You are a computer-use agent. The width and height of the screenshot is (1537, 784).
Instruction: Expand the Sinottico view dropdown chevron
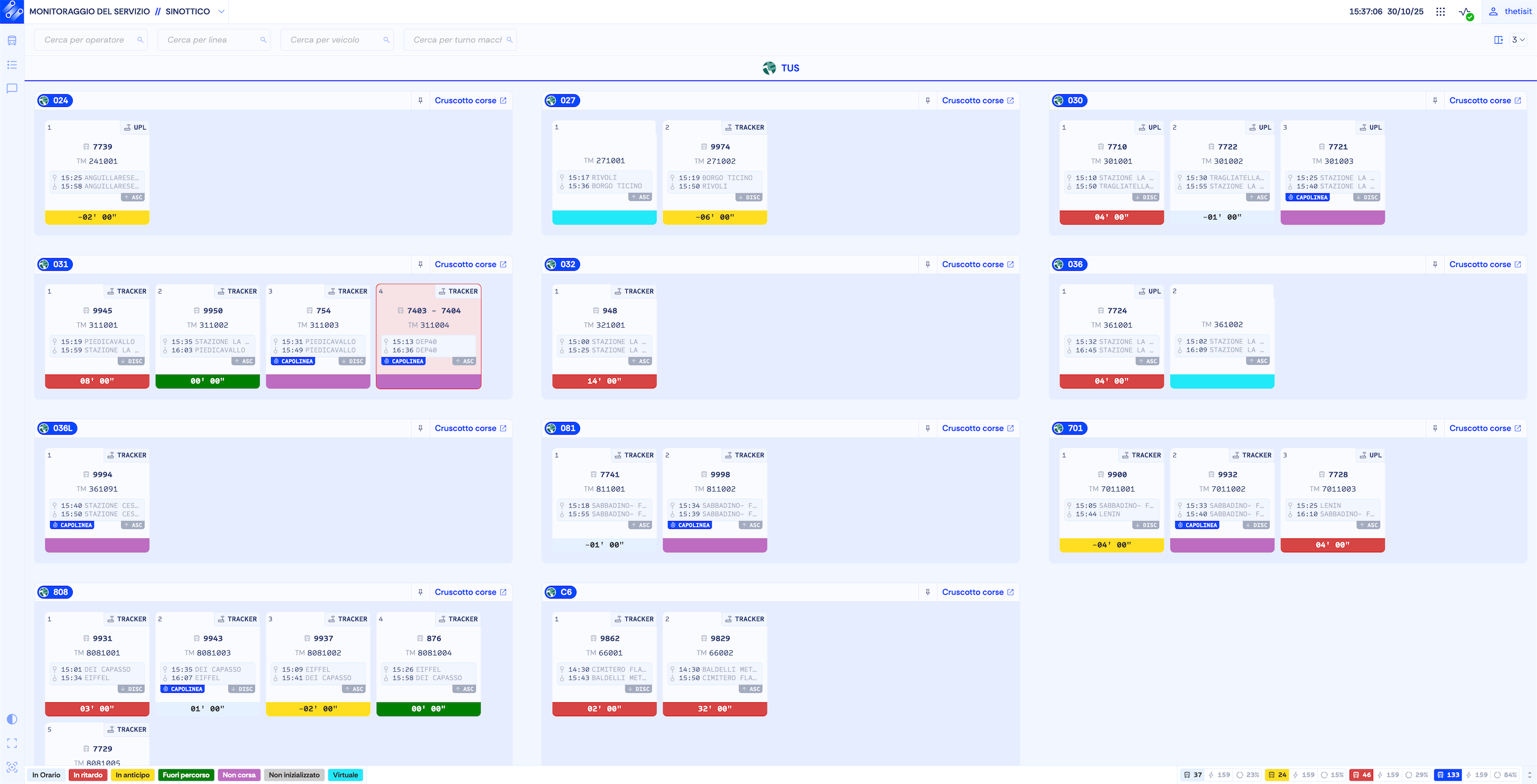(x=222, y=11)
